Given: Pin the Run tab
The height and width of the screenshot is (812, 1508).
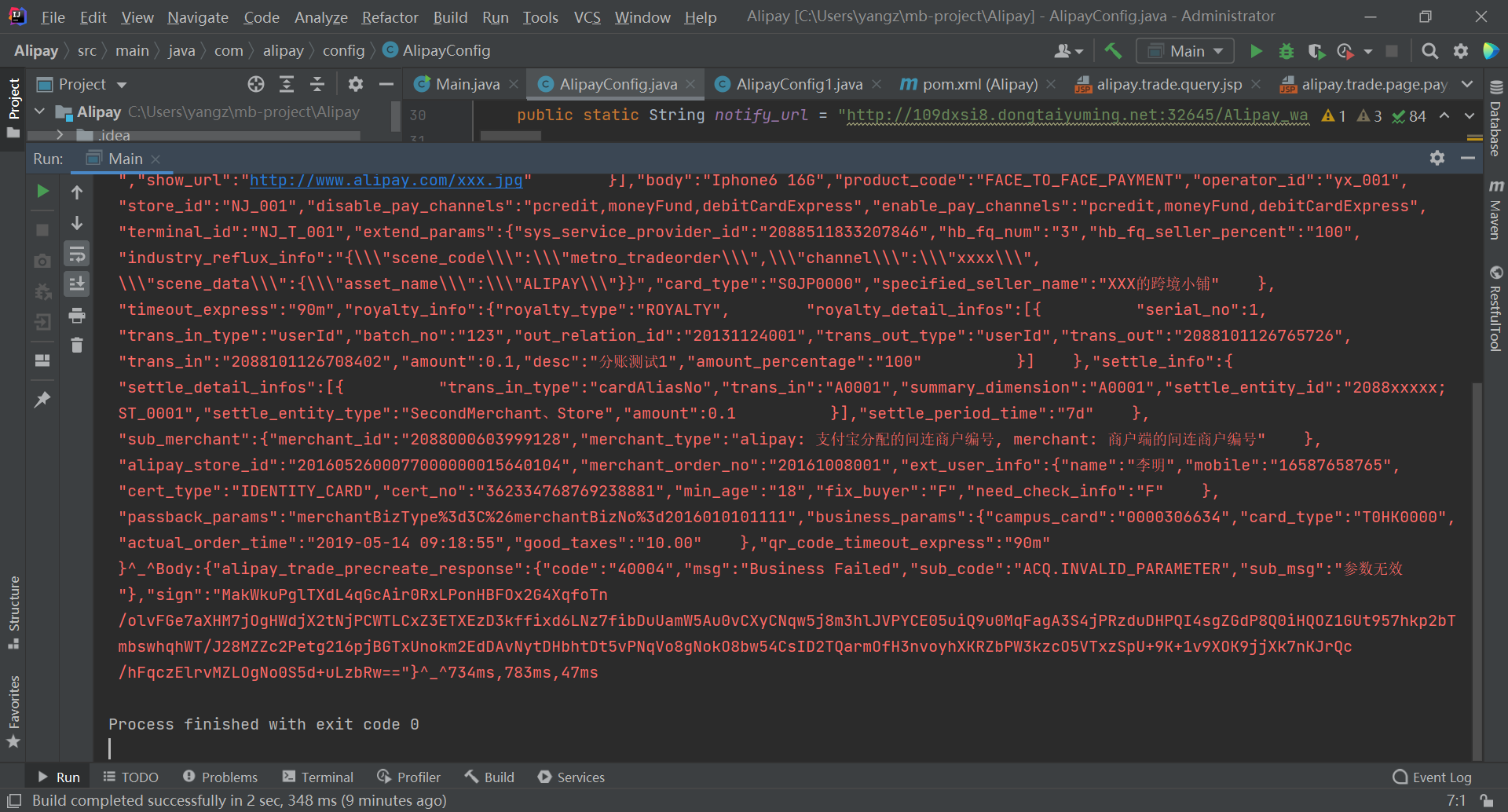Looking at the screenshot, I should pyautogui.click(x=42, y=399).
